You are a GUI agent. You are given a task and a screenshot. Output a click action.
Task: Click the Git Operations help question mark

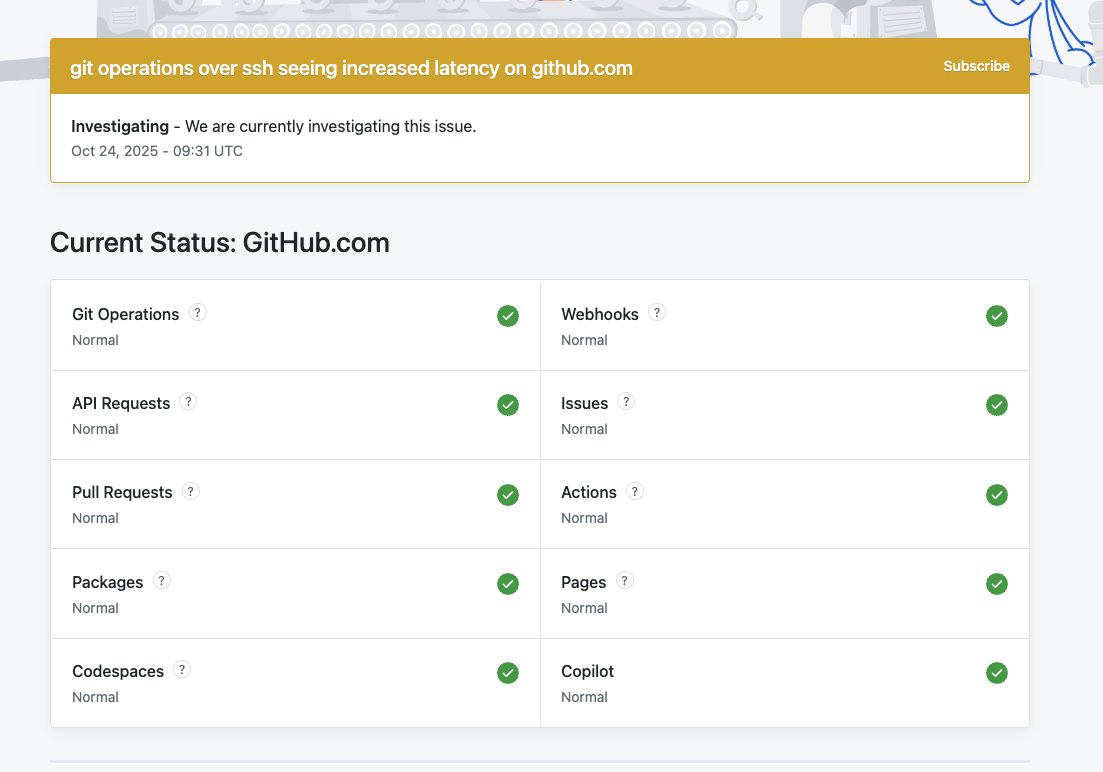[198, 312]
